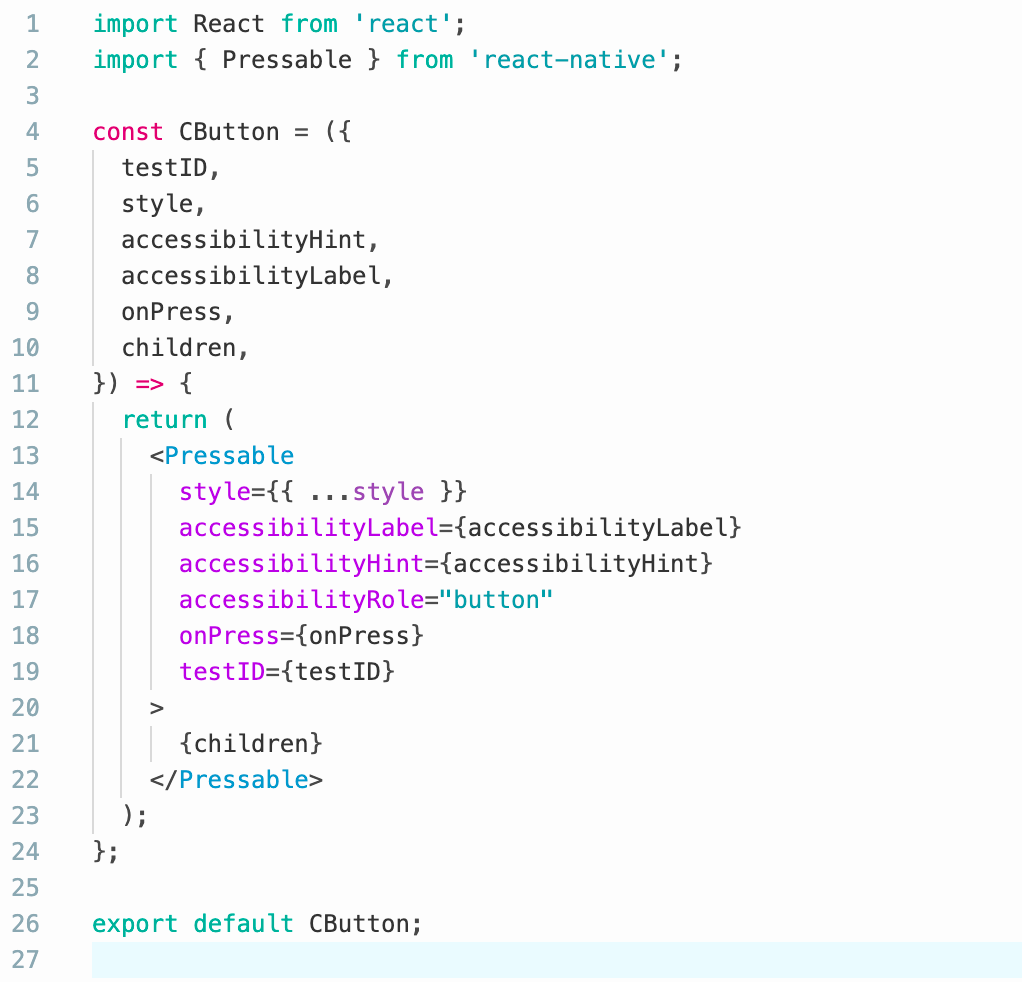The width and height of the screenshot is (1022, 982).
Task: Click the opening Pressable tag name
Action: 229,456
